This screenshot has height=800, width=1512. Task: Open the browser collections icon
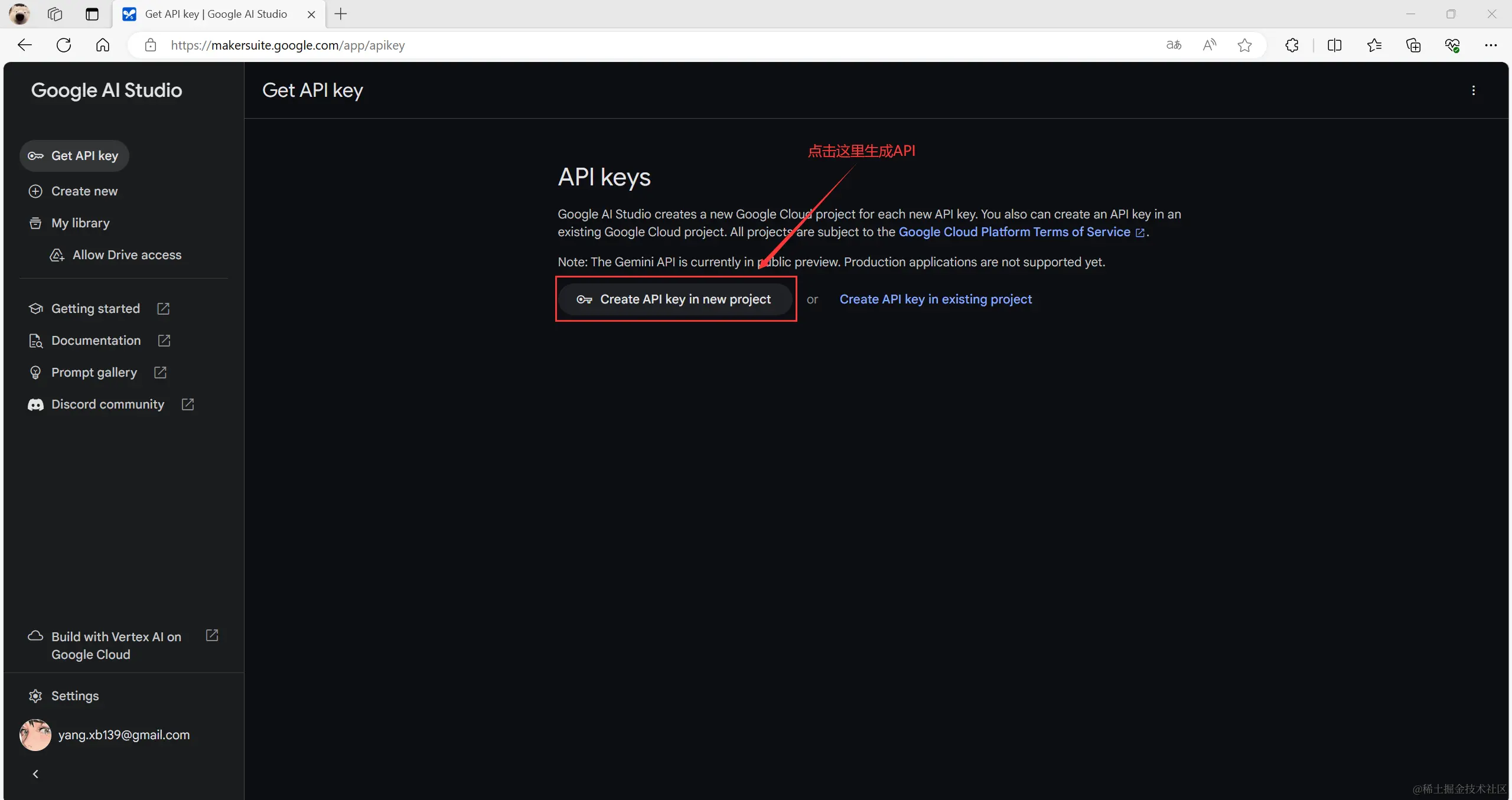[x=1413, y=45]
